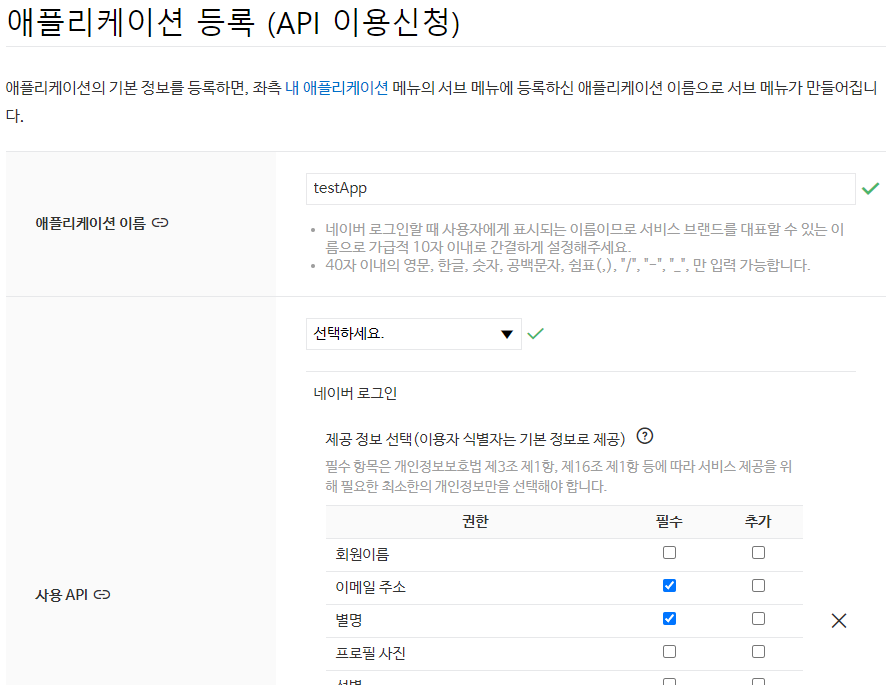Check 회원이름 추가 checkbox
The image size is (893, 685).
tap(758, 552)
